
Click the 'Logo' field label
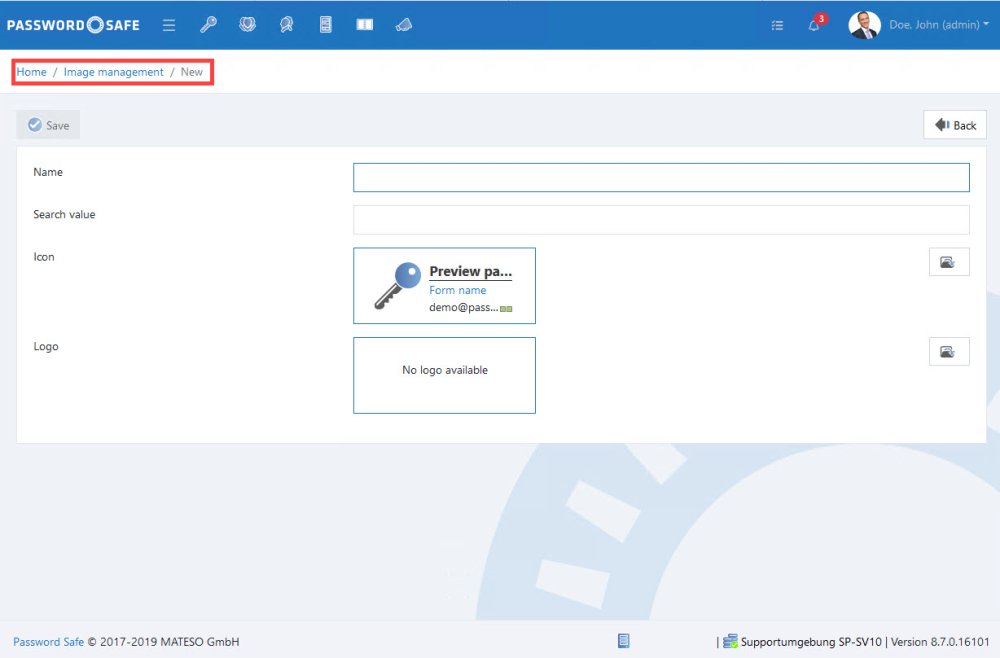(x=46, y=346)
